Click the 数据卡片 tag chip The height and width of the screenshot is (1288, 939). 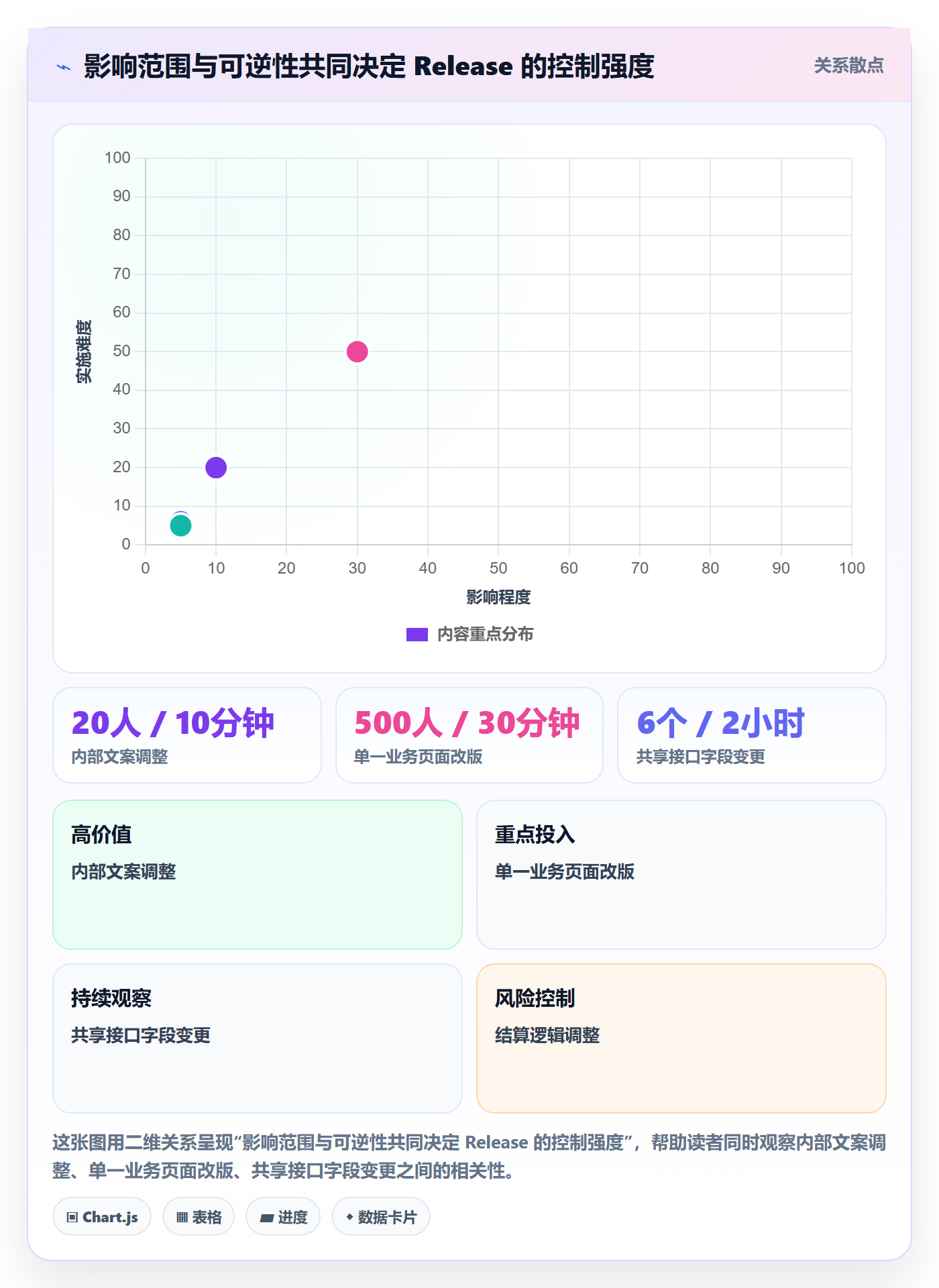tap(381, 1217)
